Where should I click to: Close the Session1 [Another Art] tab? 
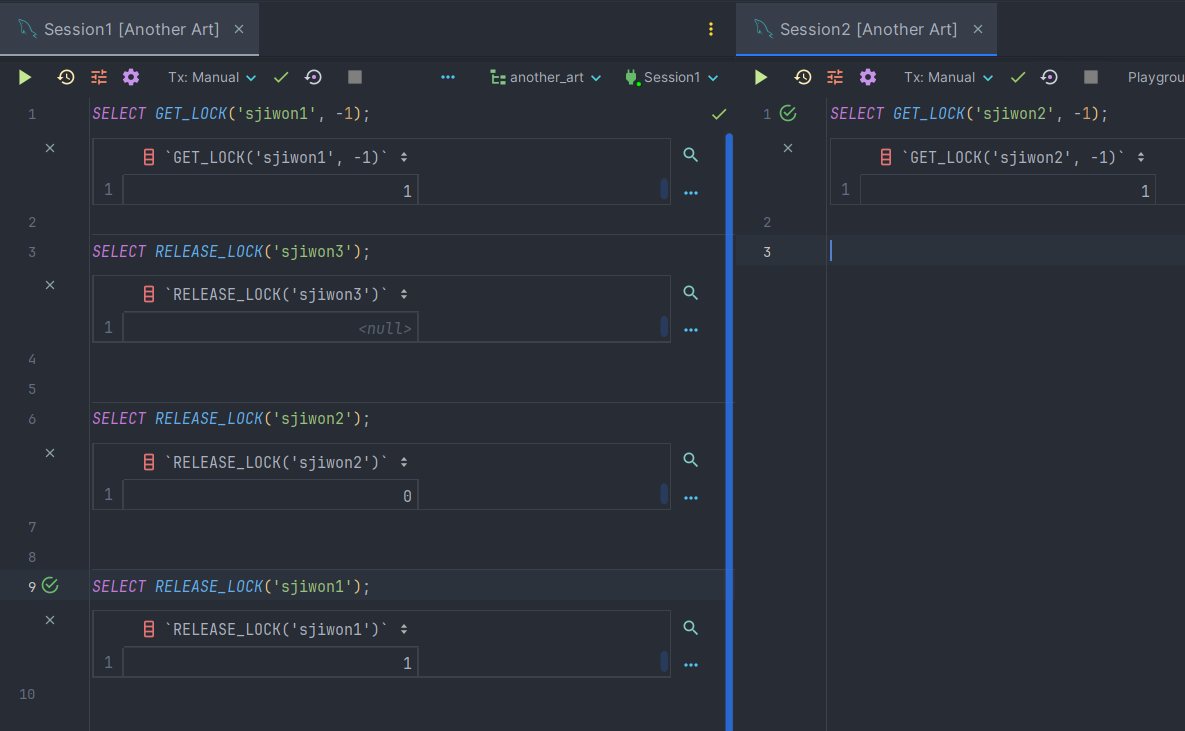pyautogui.click(x=239, y=29)
